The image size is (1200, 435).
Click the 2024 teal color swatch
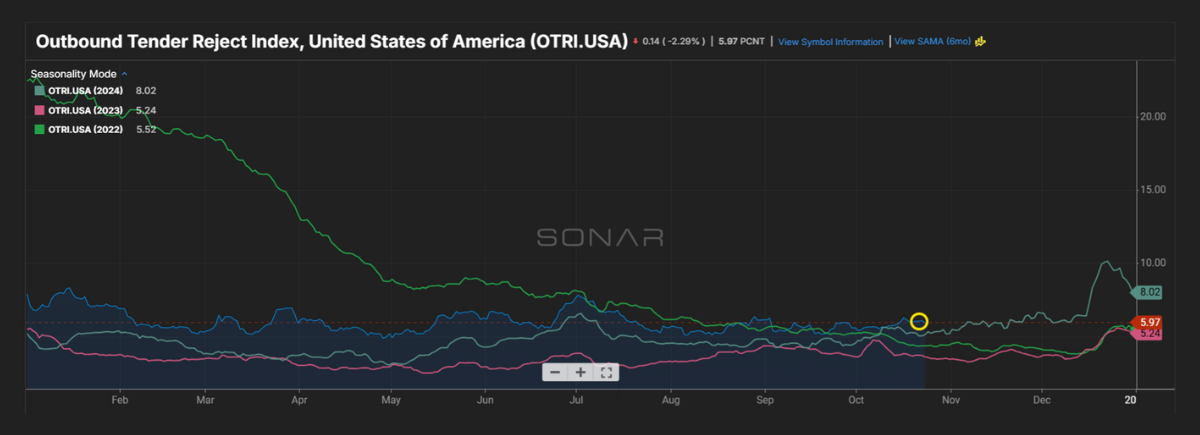40,90
